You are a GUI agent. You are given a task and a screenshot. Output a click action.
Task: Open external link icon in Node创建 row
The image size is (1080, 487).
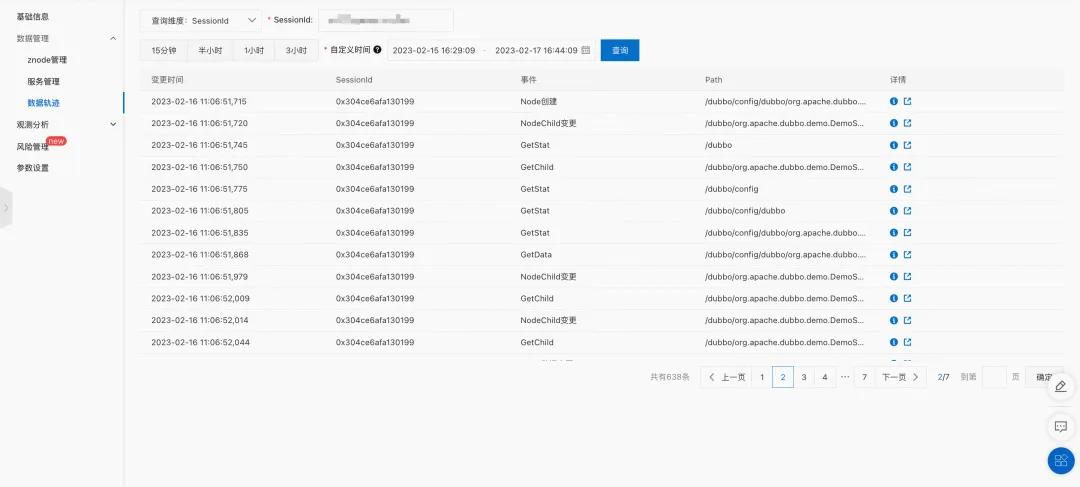[908, 102]
